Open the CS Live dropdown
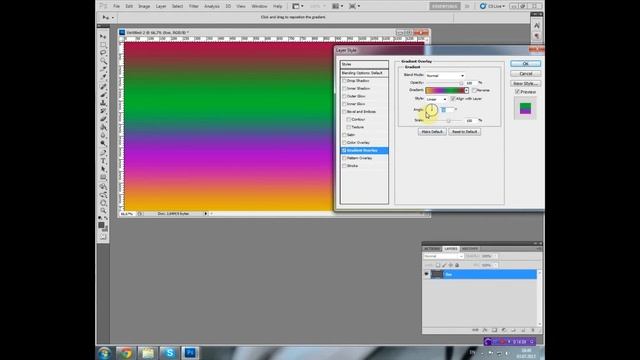The width and height of the screenshot is (640, 360). click(493, 6)
